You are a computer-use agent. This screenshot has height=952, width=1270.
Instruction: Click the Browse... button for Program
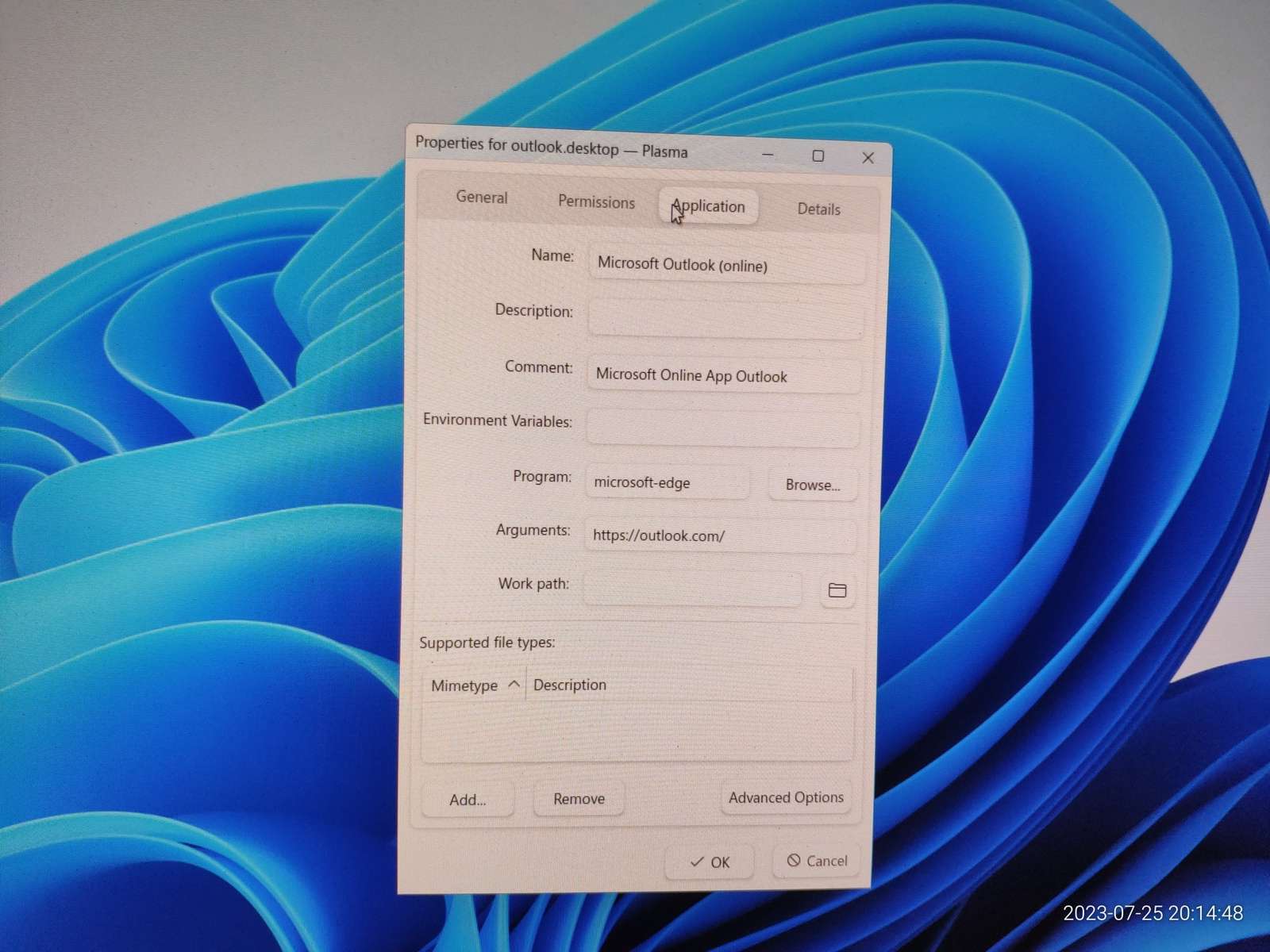coord(813,485)
